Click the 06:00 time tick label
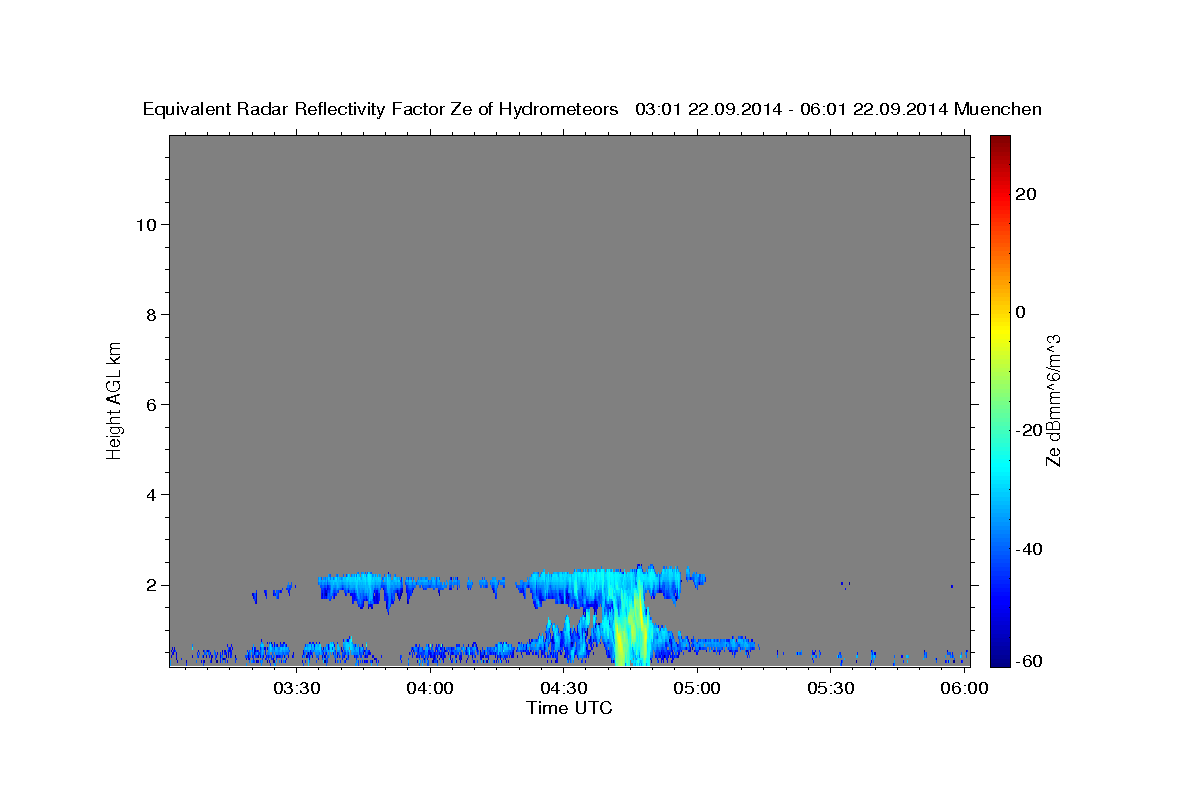Viewport: 1200px width, 800px height. coord(964,688)
